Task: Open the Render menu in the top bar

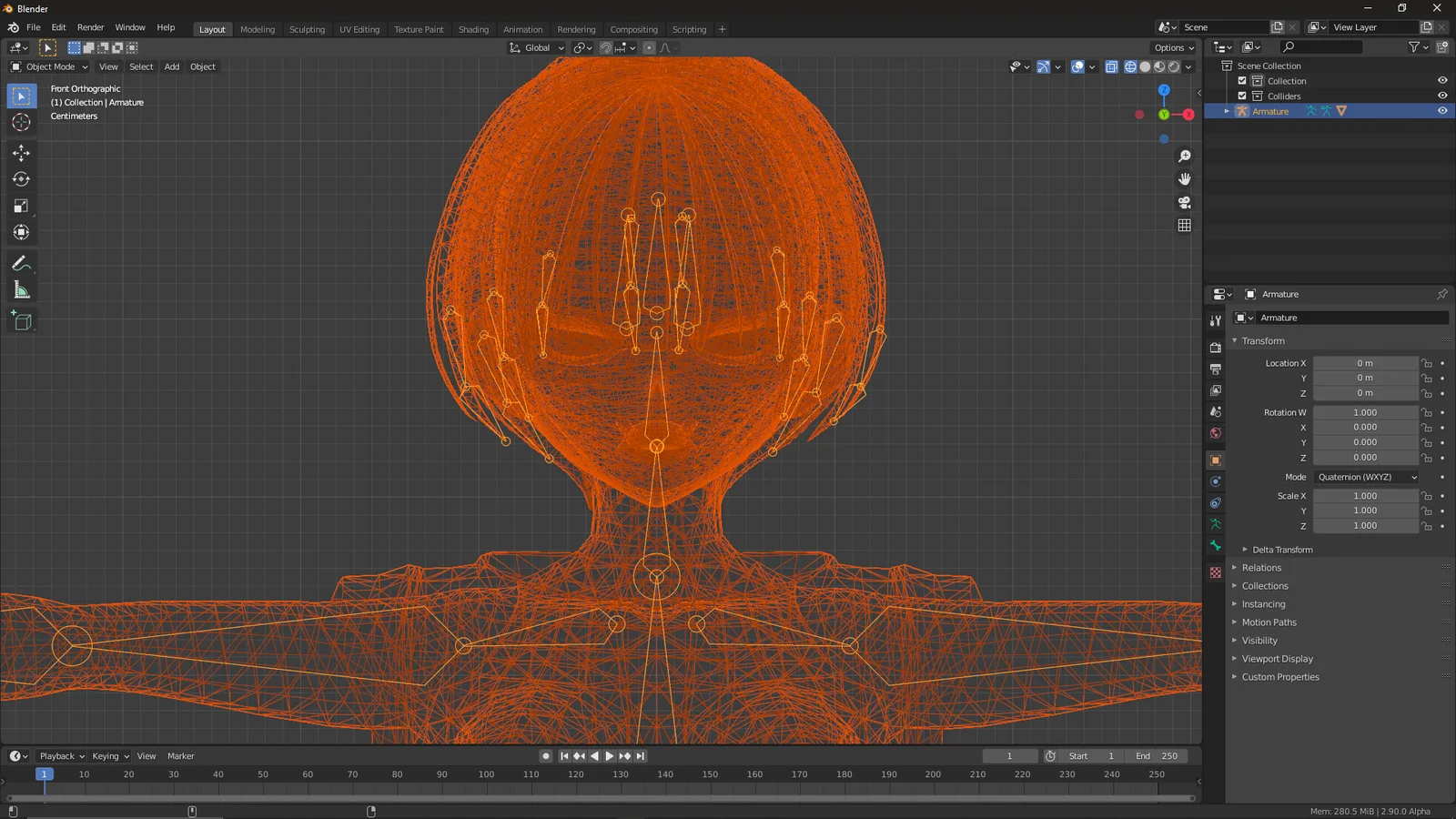Action: click(90, 27)
